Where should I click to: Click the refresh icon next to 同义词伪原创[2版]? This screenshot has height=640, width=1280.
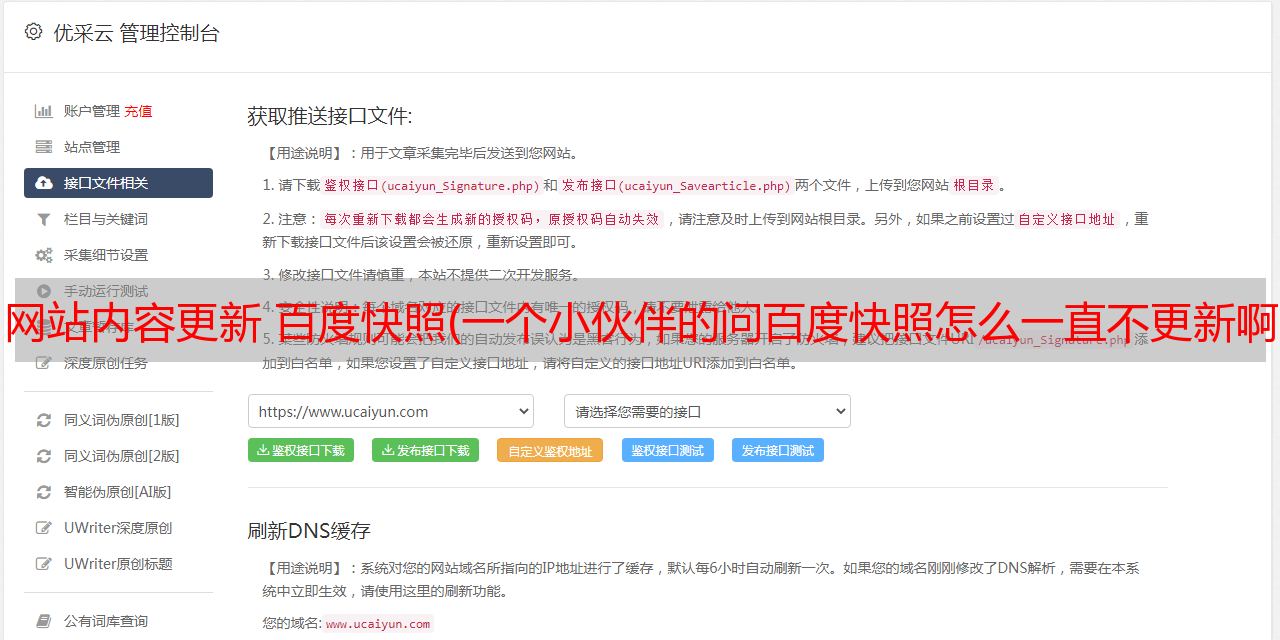(x=44, y=456)
